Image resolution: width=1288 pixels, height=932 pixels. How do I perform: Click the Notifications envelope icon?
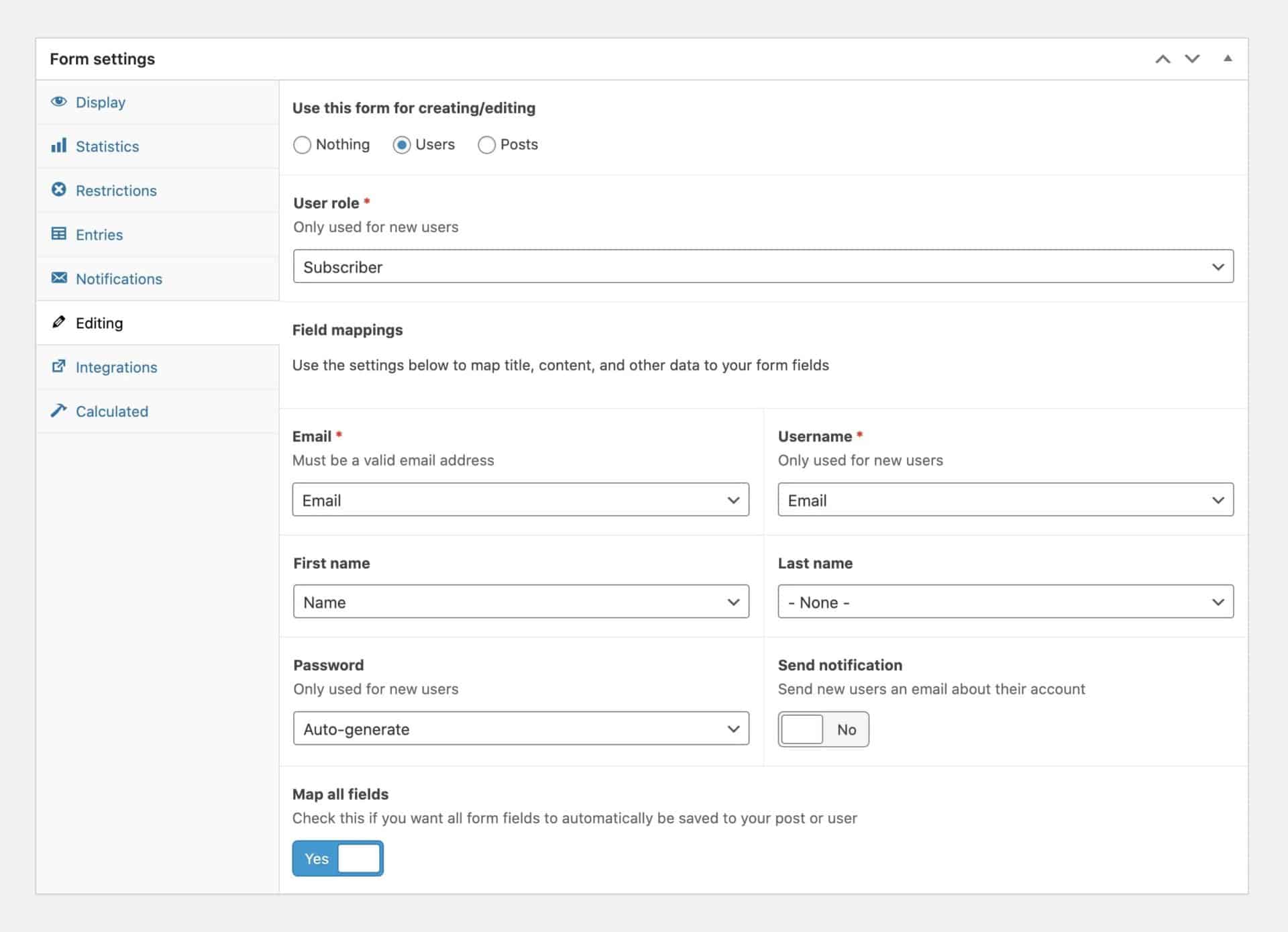[x=59, y=278]
